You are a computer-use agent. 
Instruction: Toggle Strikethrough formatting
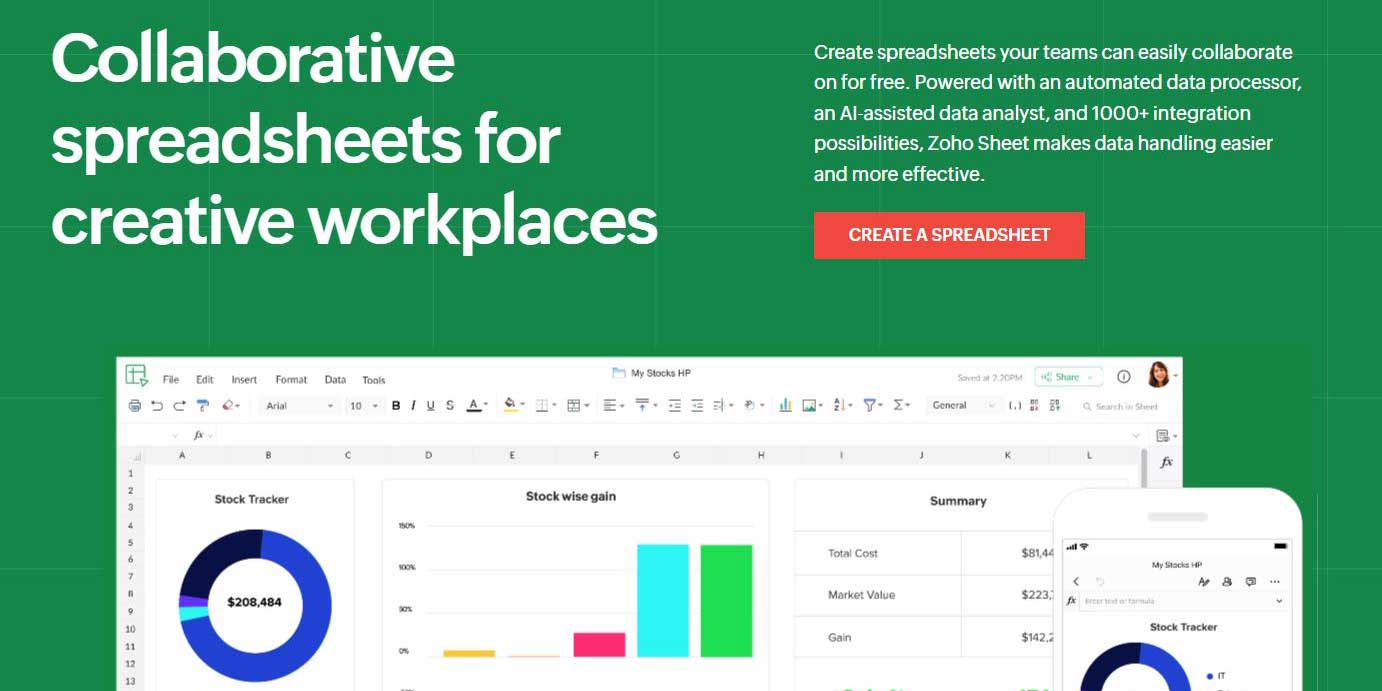pyautogui.click(x=450, y=406)
